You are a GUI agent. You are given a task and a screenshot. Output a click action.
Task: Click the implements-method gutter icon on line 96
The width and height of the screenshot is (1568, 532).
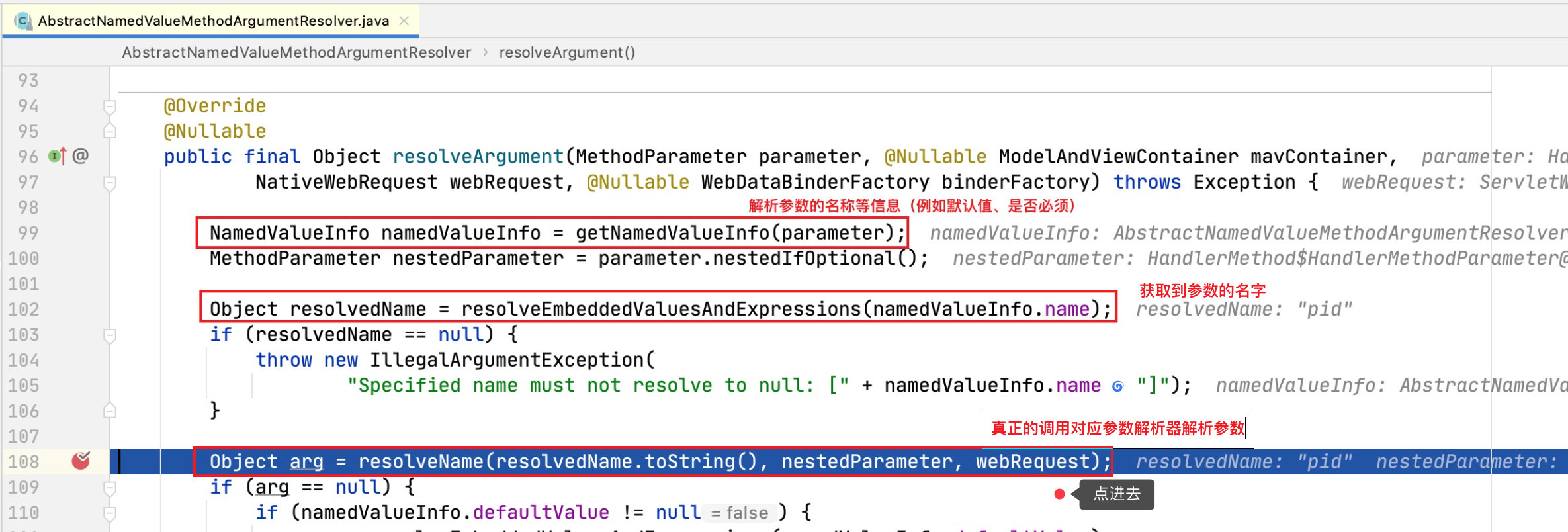click(x=58, y=156)
